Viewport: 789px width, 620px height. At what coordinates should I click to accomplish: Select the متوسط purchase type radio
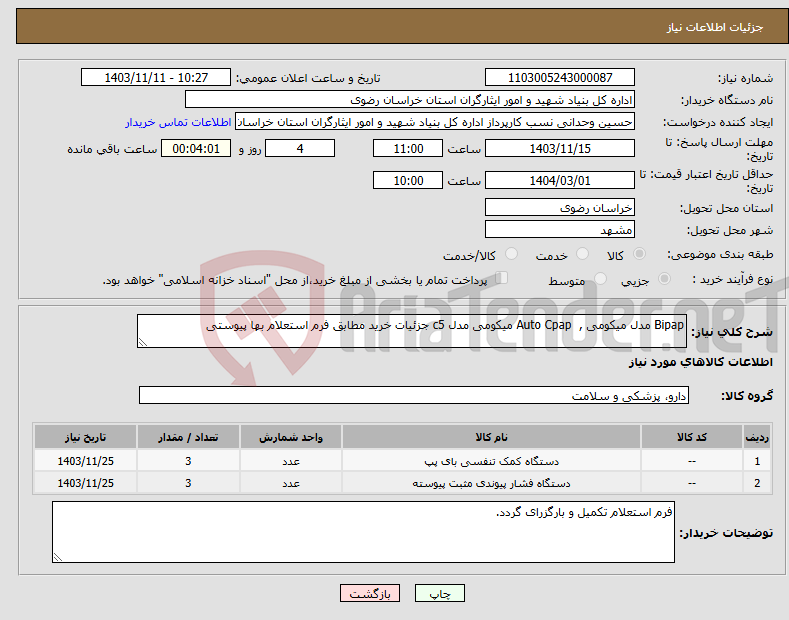(600, 278)
